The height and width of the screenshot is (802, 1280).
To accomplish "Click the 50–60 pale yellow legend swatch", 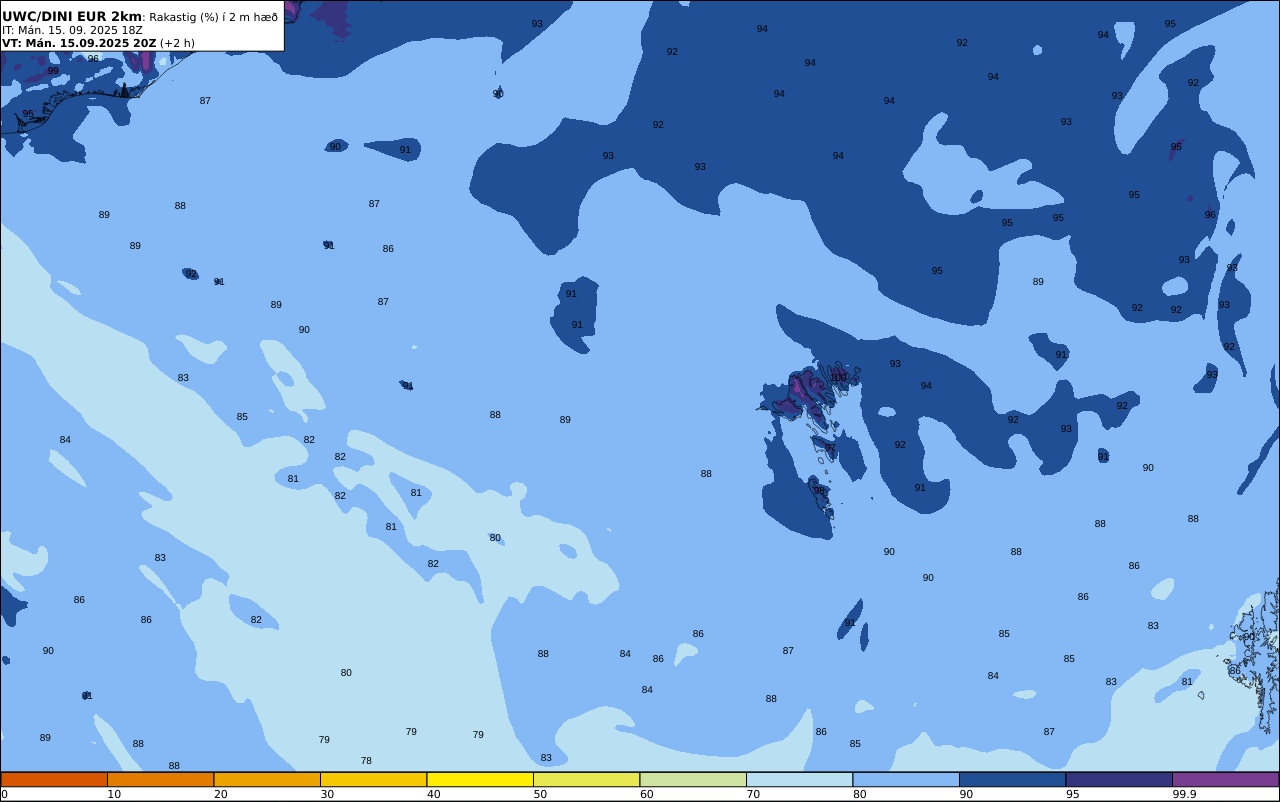I will coord(586,779).
